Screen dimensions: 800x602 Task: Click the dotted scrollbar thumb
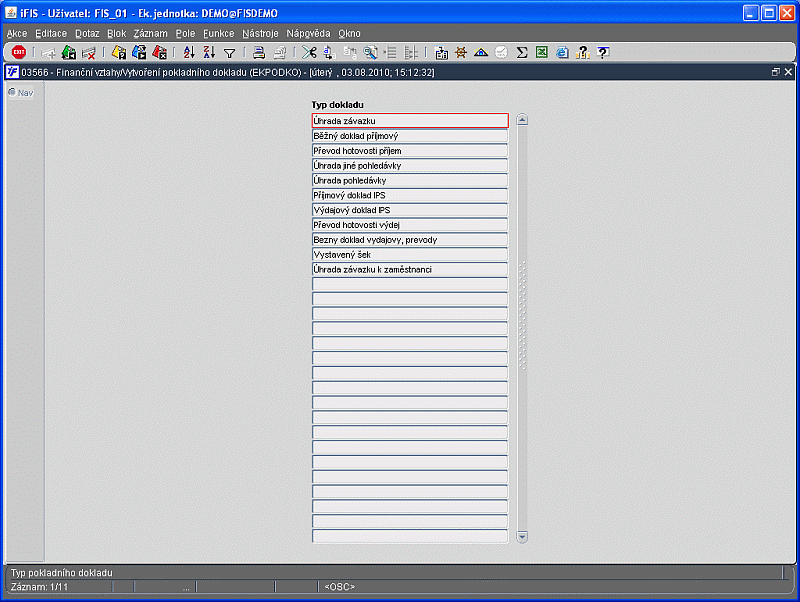click(x=522, y=315)
